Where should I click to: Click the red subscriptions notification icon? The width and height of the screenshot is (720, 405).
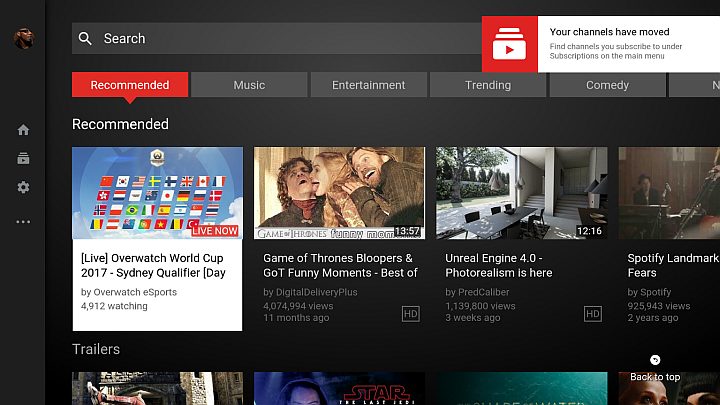tap(509, 44)
